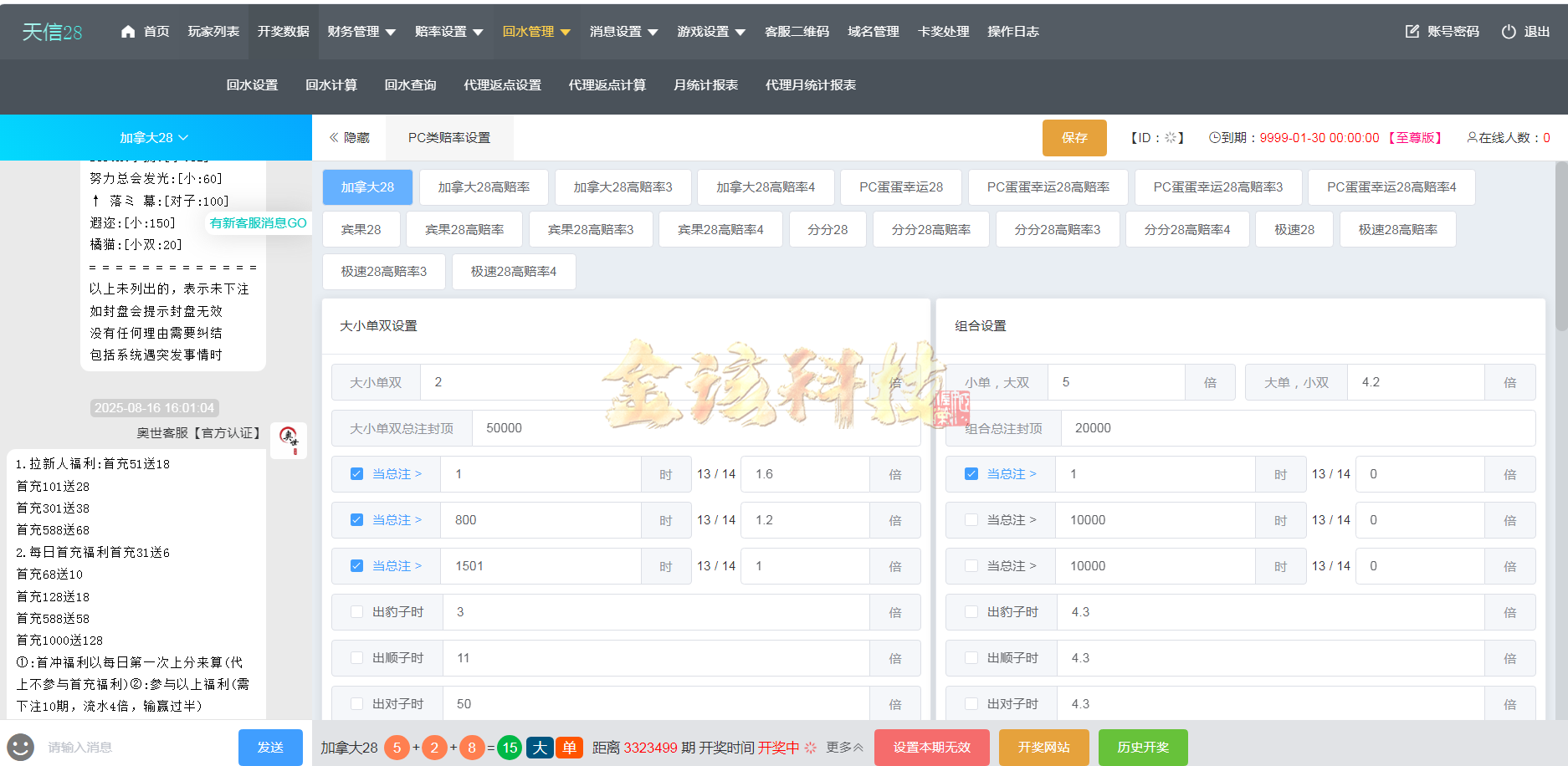This screenshot has height=766, width=1568.
Task: Click the 退出 power icon to log out
Action: tap(1507, 31)
